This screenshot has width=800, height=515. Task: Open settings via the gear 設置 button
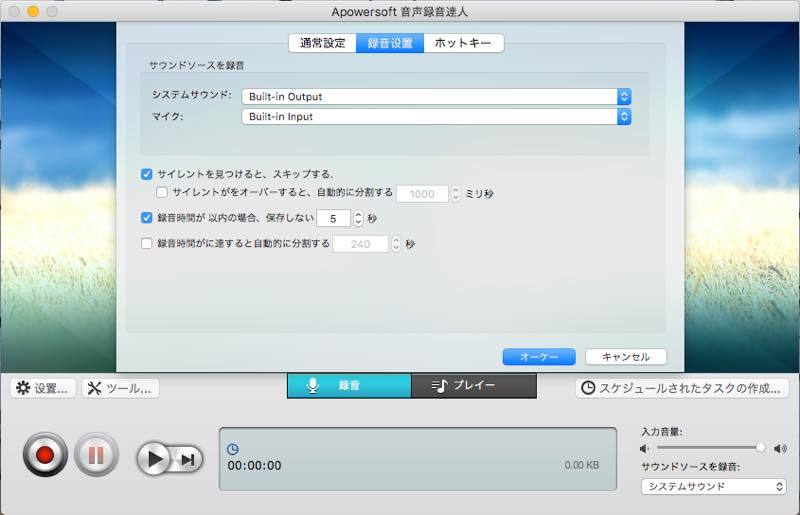(43, 388)
